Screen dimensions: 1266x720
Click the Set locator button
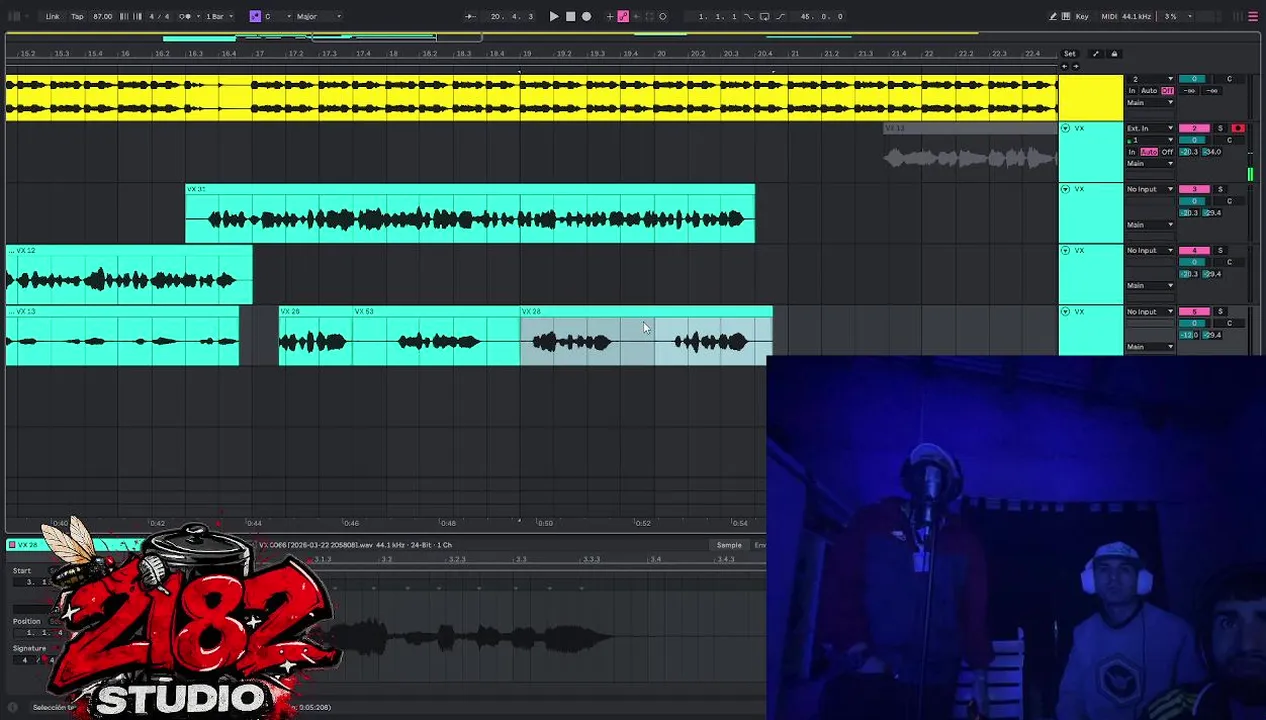tap(1070, 54)
